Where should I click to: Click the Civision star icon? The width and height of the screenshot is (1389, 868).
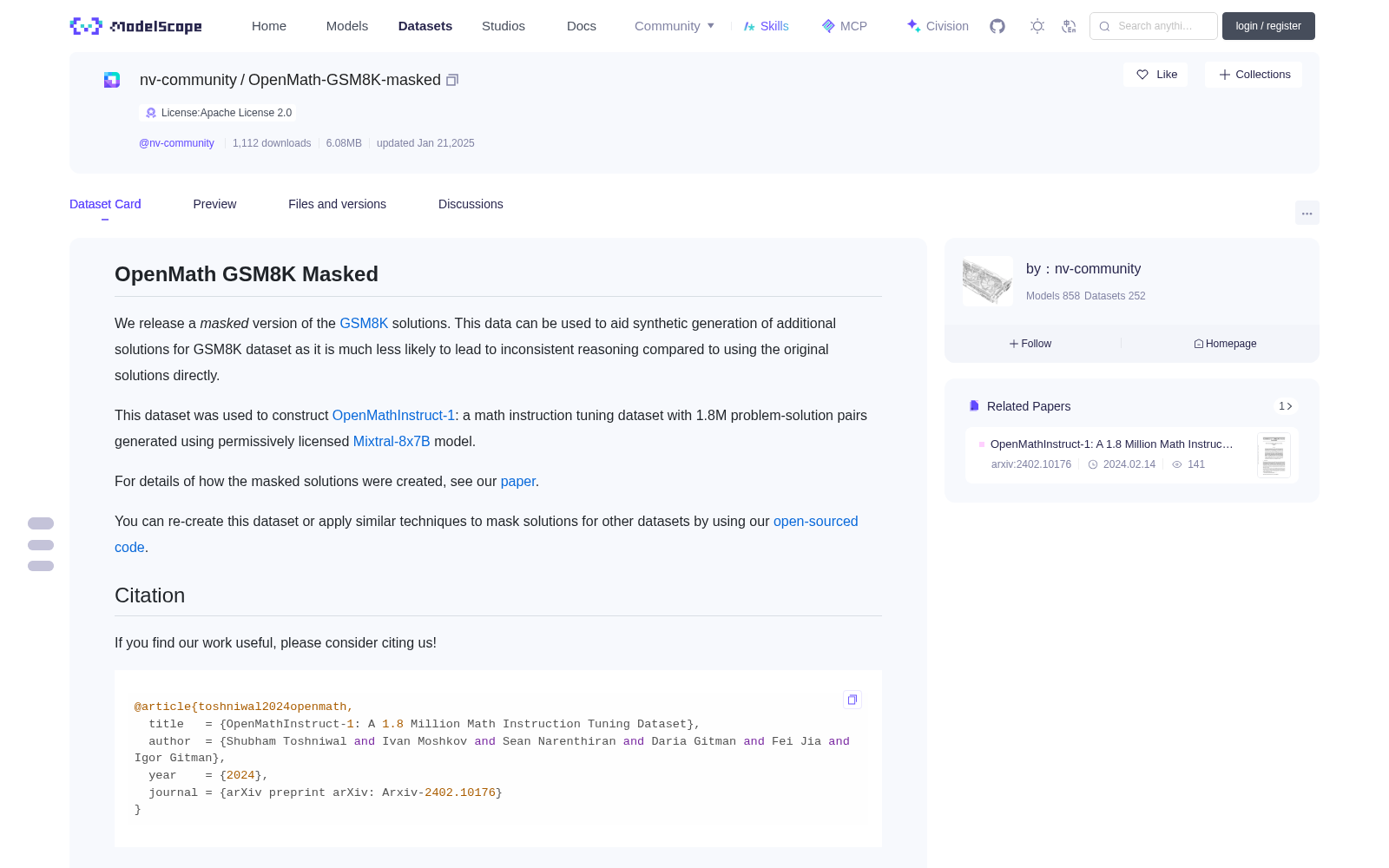913,26
